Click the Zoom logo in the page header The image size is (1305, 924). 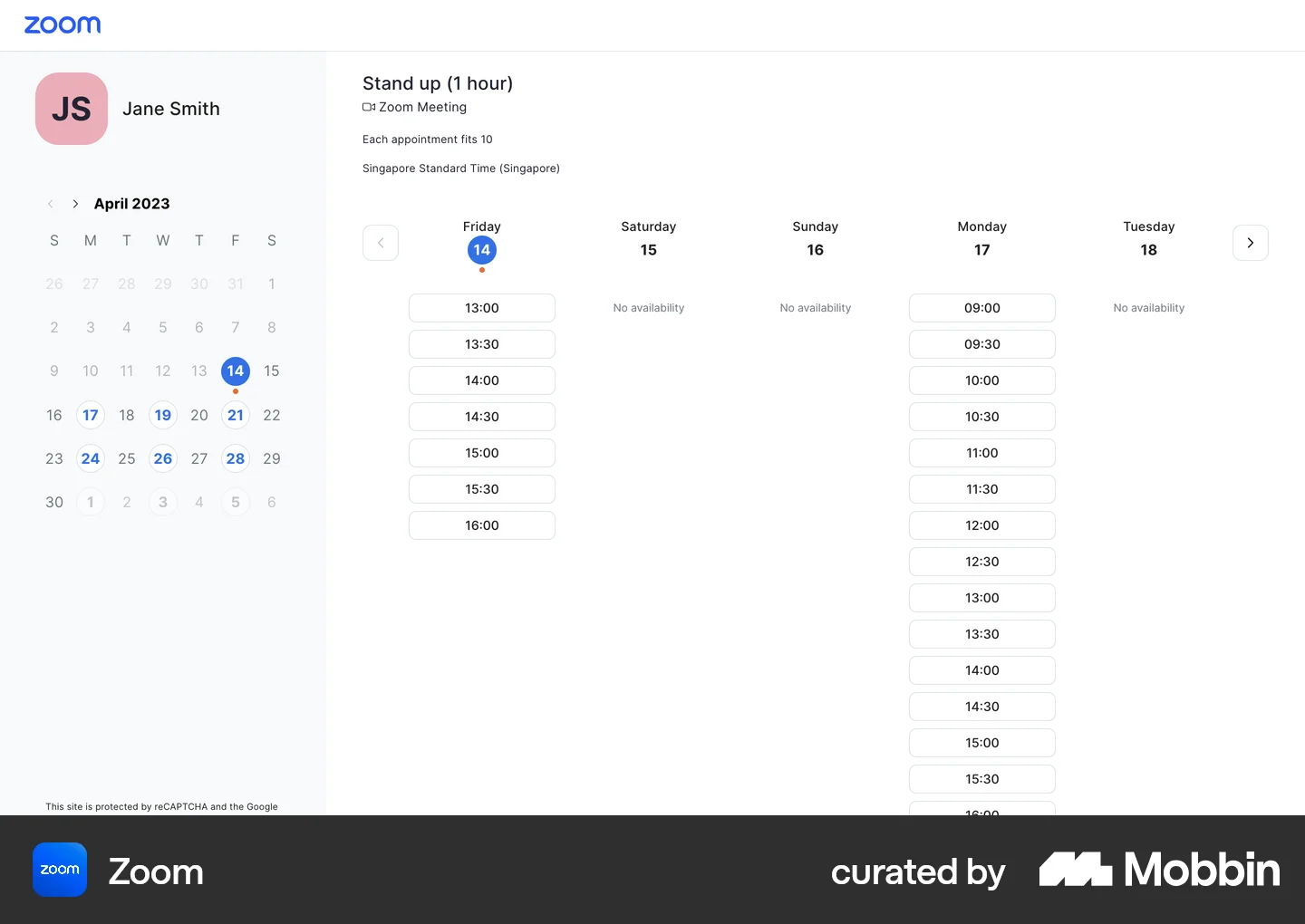pyautogui.click(x=63, y=24)
